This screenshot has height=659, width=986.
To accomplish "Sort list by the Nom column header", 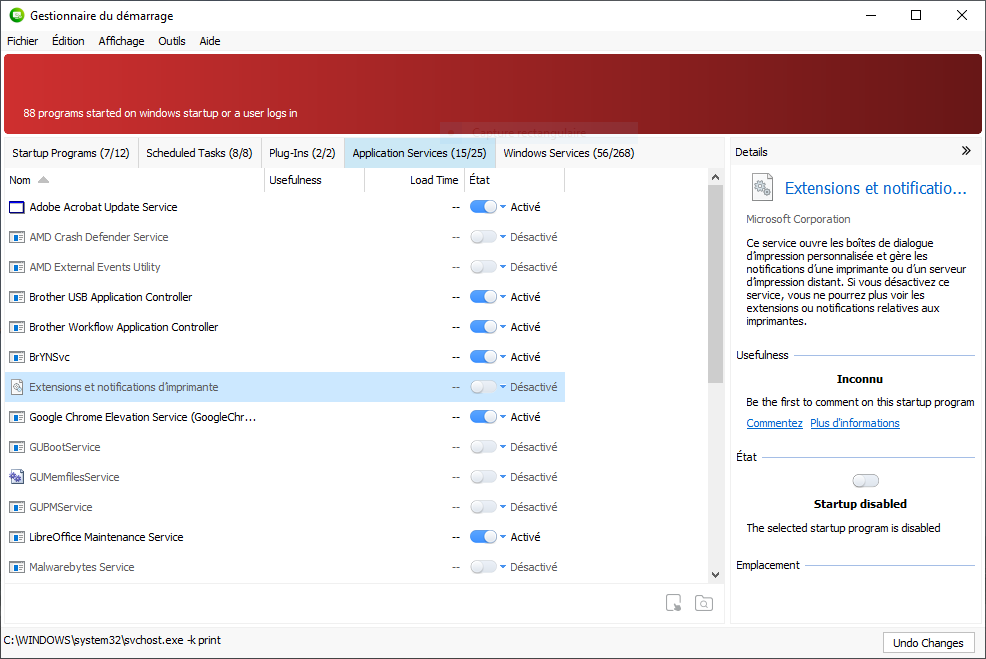I will click(20, 180).
